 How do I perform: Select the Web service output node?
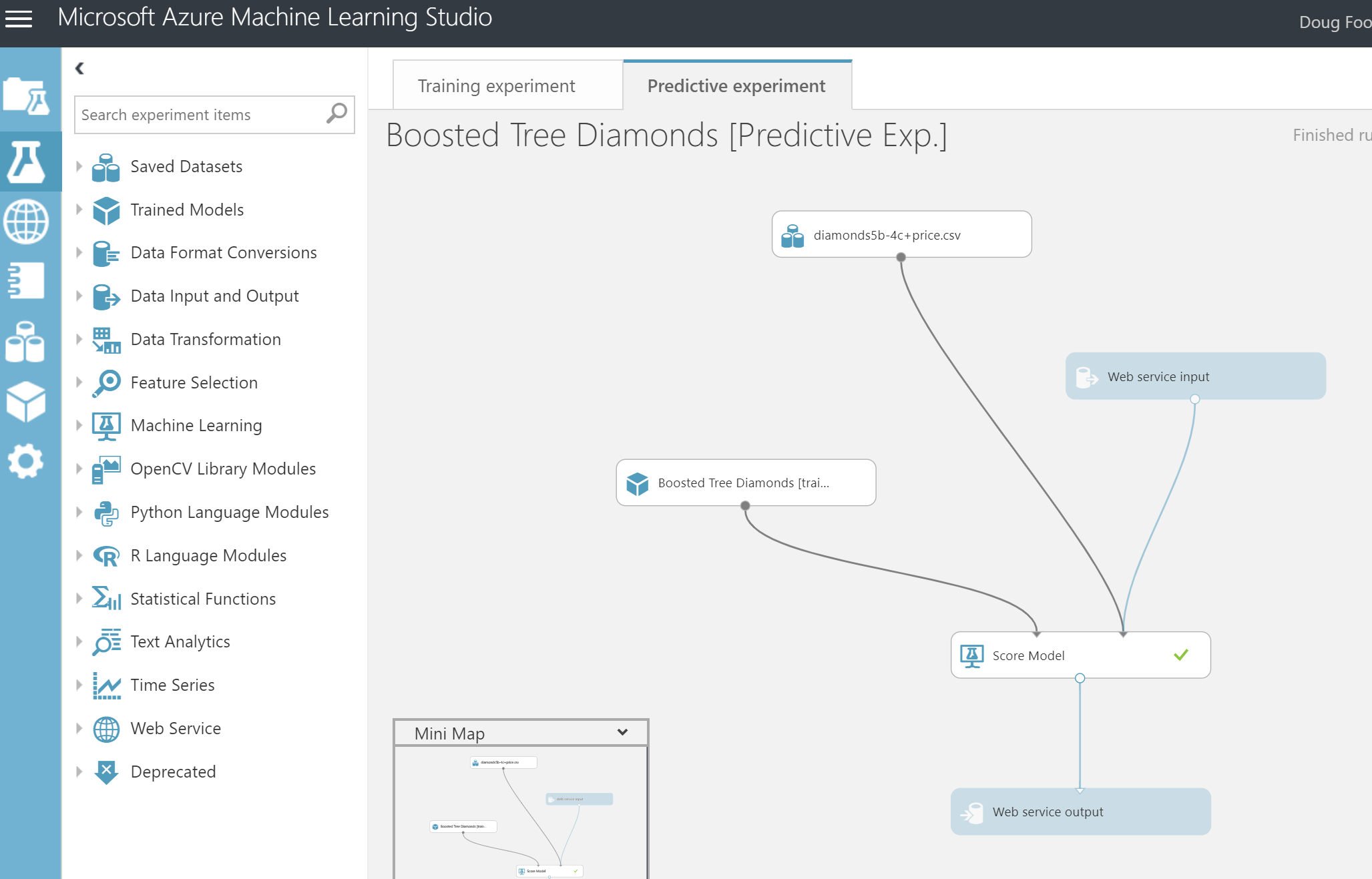[x=1080, y=812]
